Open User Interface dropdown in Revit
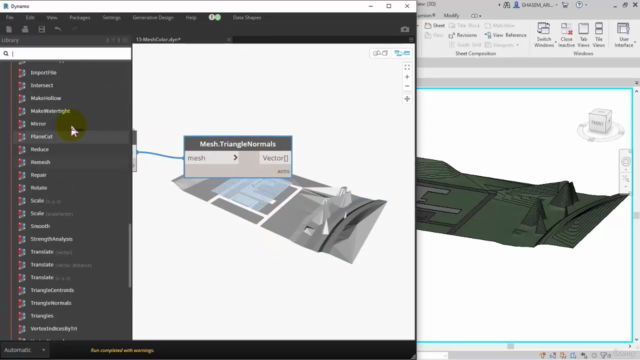The height and width of the screenshot is (360, 640). (624, 35)
